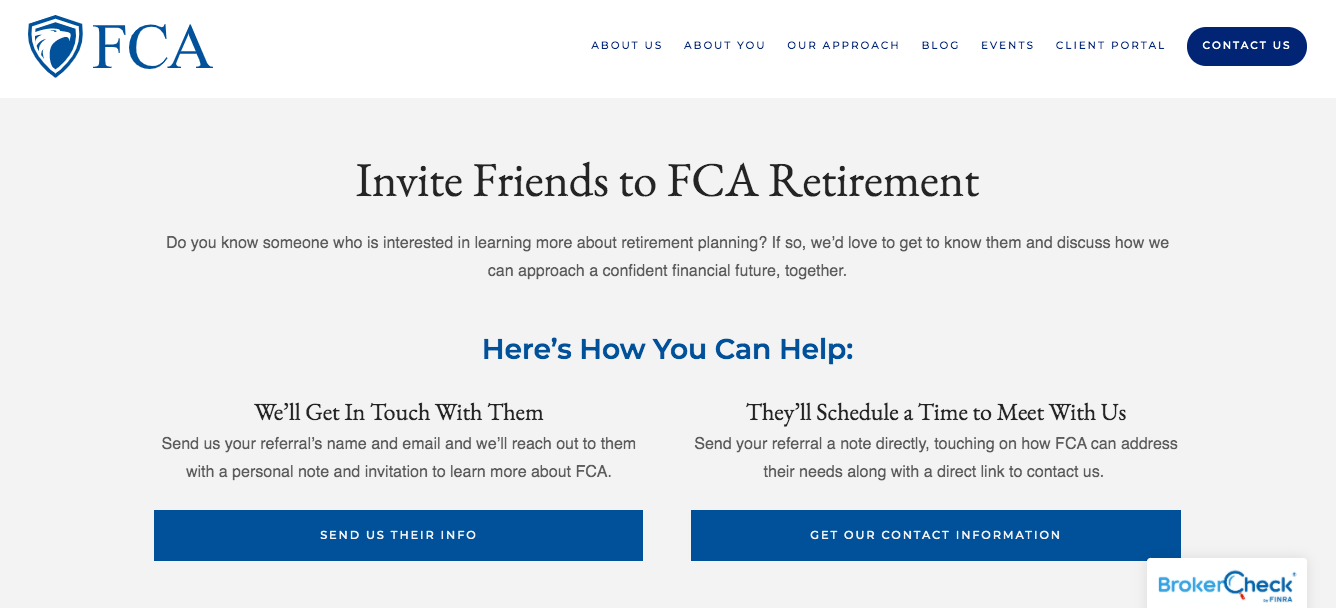Screen dimensions: 1336x608
Task: Go to the About You page
Action: (725, 45)
